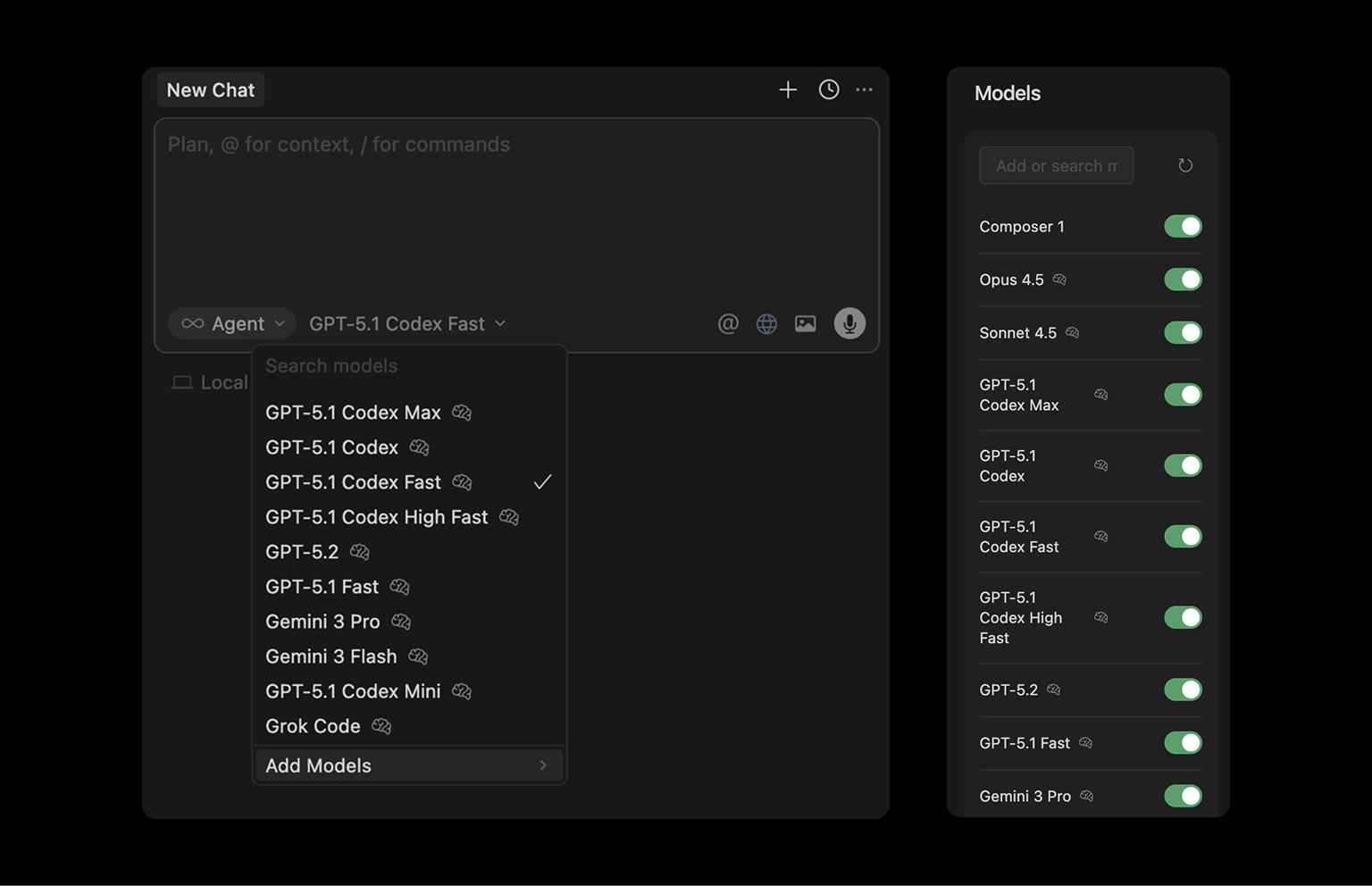Image resolution: width=1372 pixels, height=886 pixels.
Task: Choose GPT-5.1 Codex High Fast model
Action: coord(409,517)
